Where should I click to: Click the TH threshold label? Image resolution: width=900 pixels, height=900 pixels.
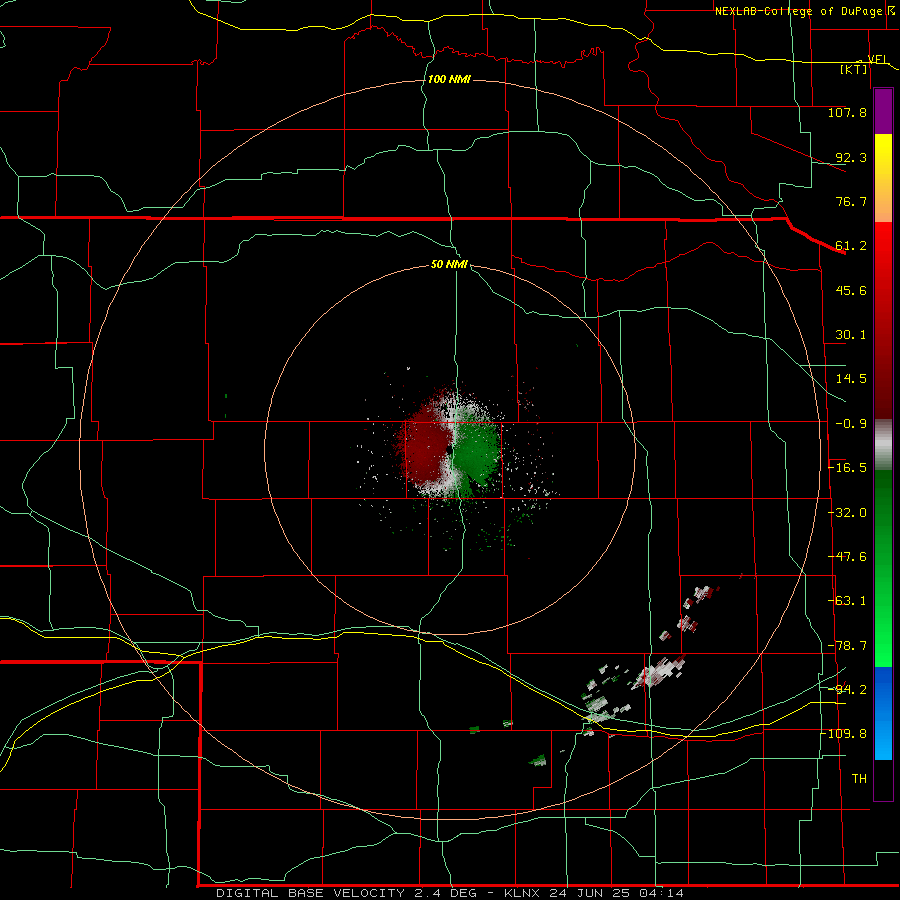point(859,779)
